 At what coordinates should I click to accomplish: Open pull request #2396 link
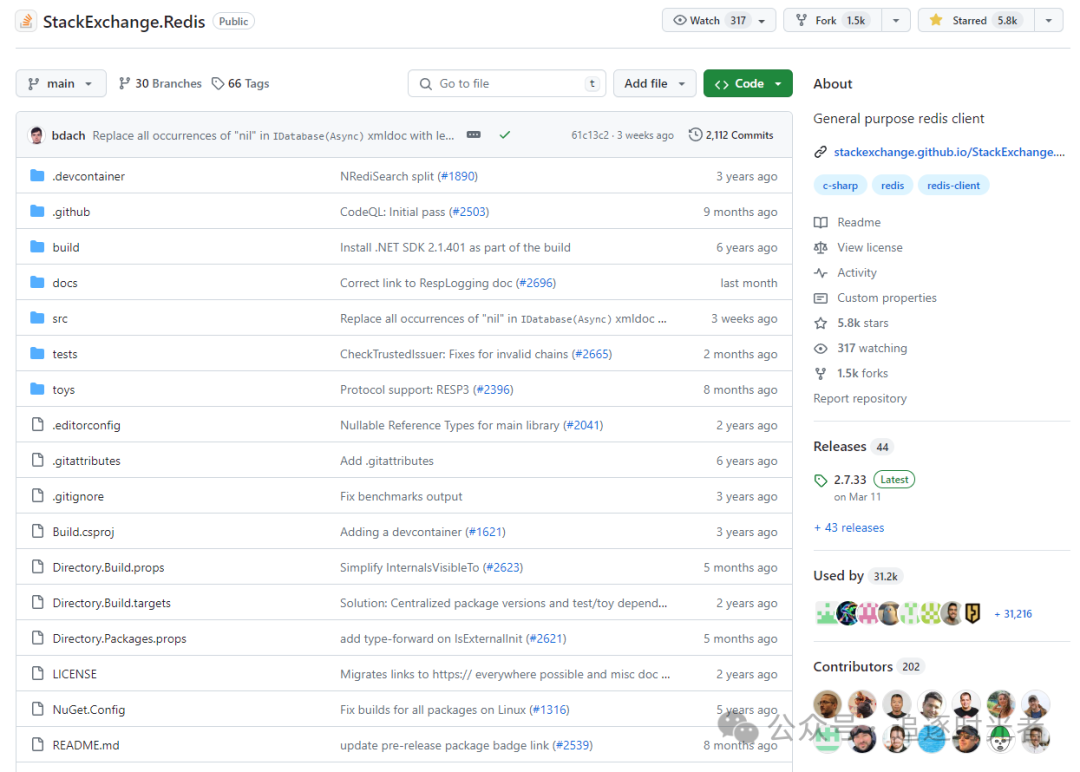(493, 389)
